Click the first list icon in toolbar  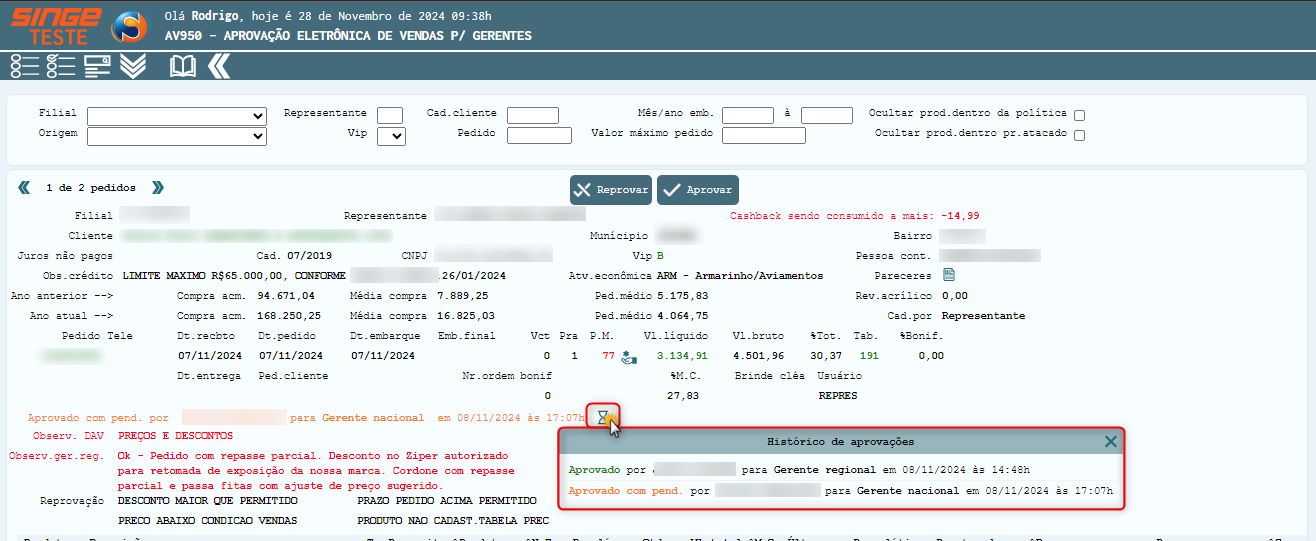coord(24,66)
